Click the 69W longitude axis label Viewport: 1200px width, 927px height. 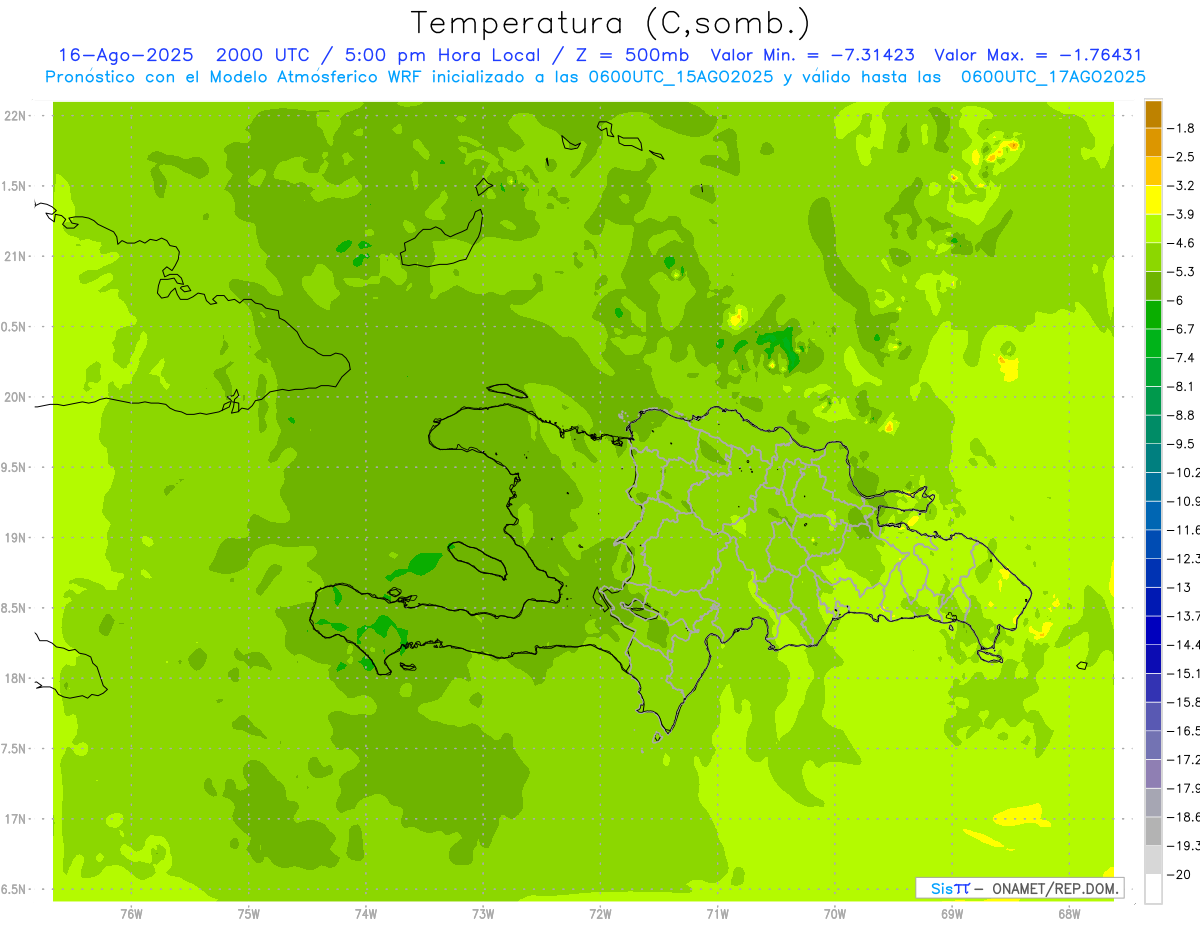(951, 913)
